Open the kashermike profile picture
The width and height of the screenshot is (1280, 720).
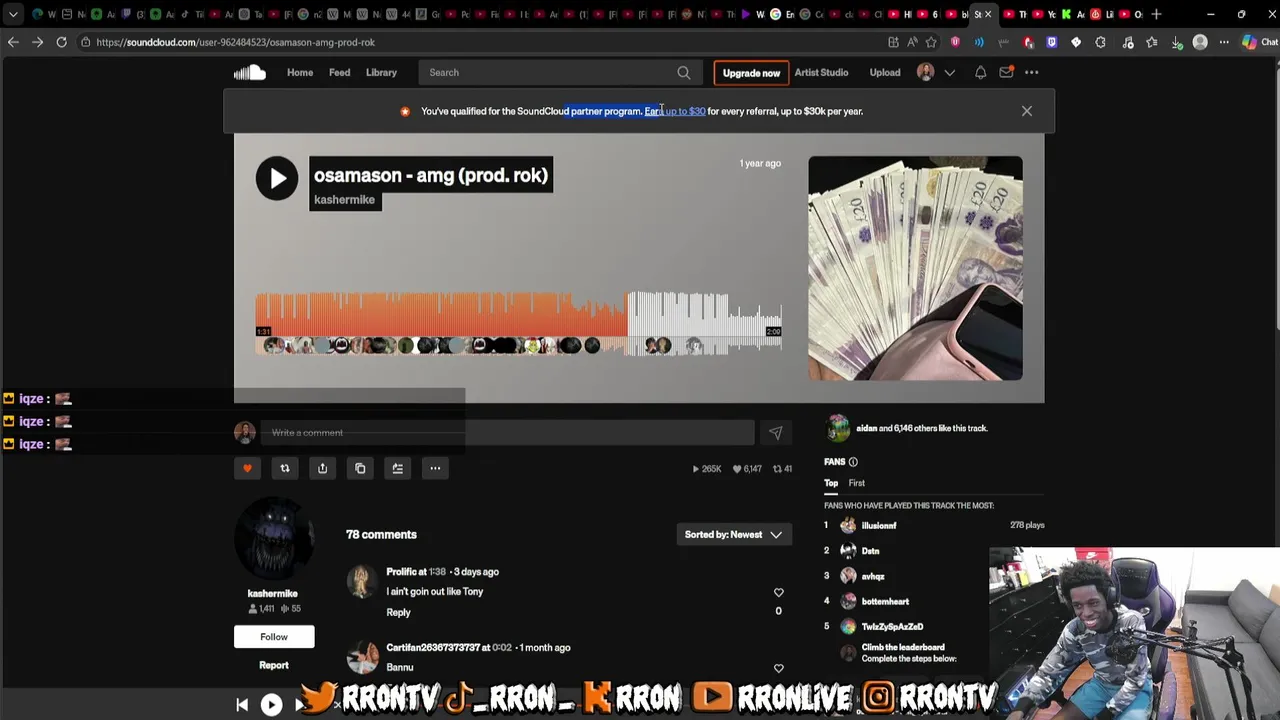[x=274, y=538]
